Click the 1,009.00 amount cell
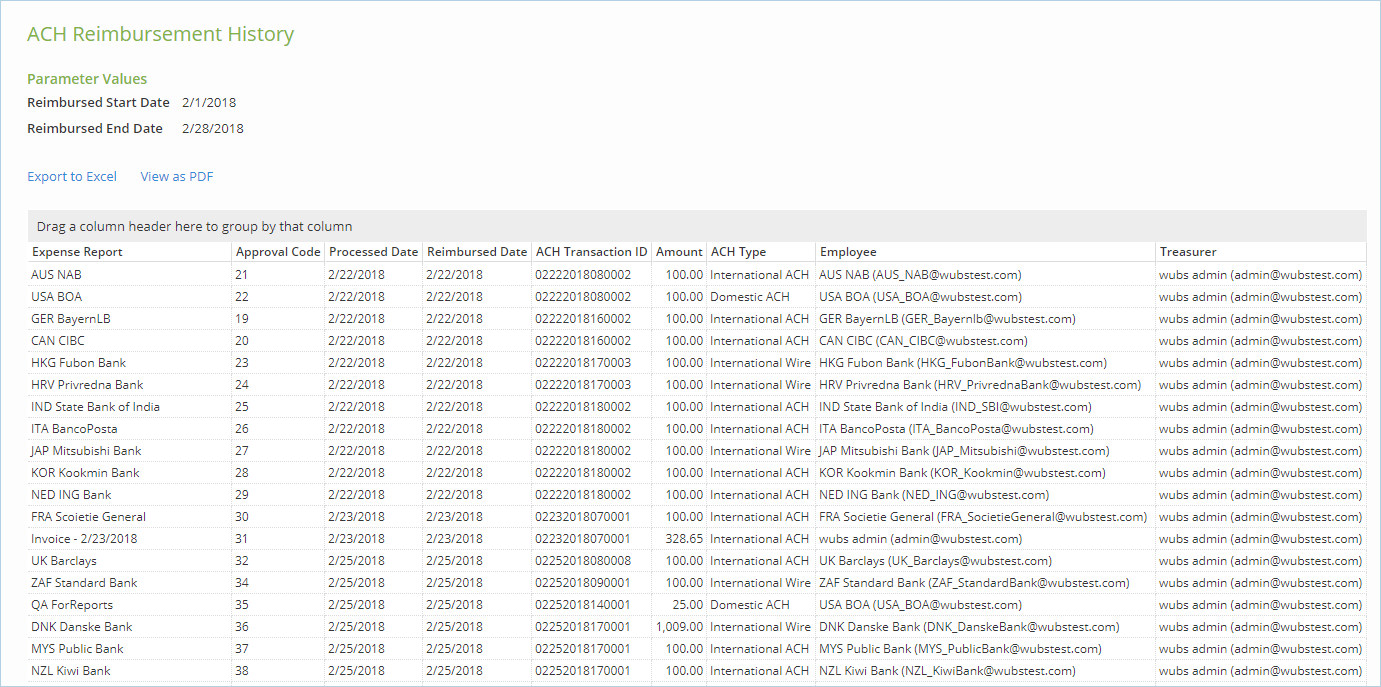Viewport: 1381px width, 687px height. [x=679, y=627]
